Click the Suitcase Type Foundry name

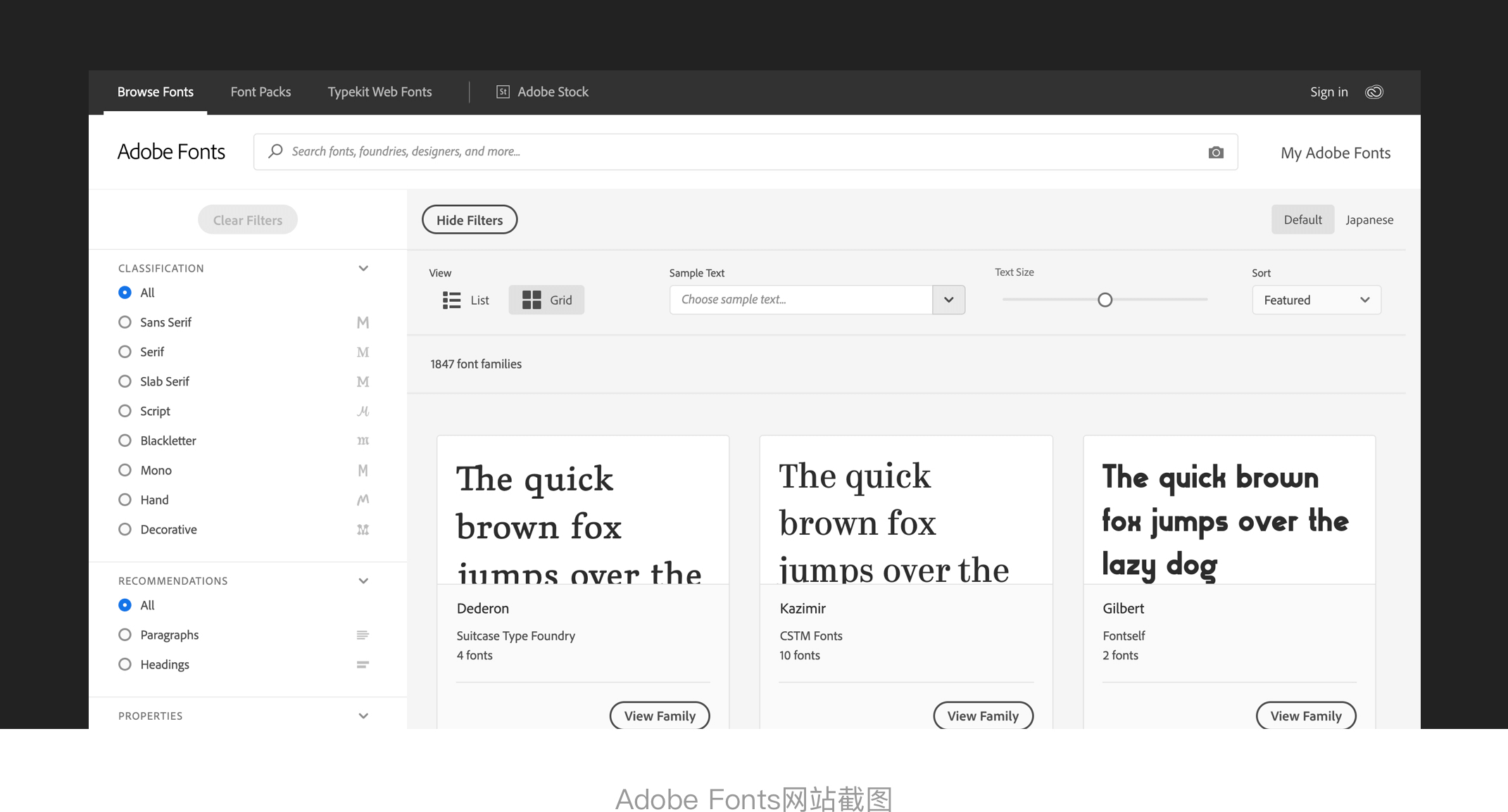click(x=515, y=636)
